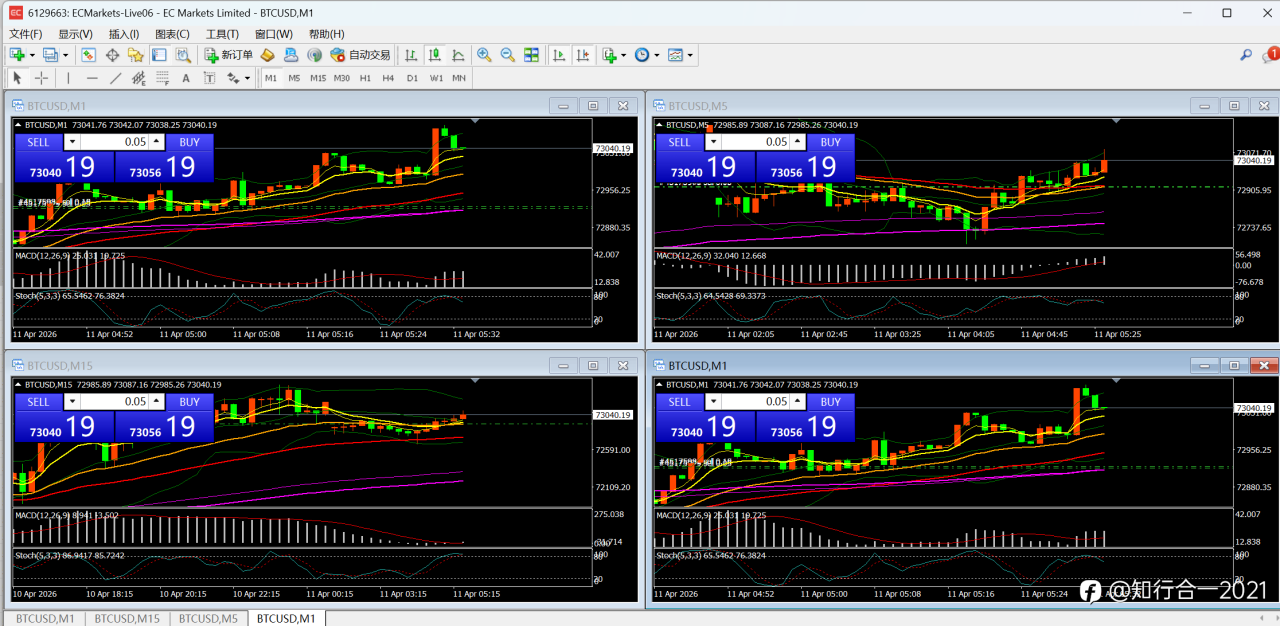The height and width of the screenshot is (626, 1280).
Task: Open the Strategy Tester magnifier icon
Action: point(182,55)
